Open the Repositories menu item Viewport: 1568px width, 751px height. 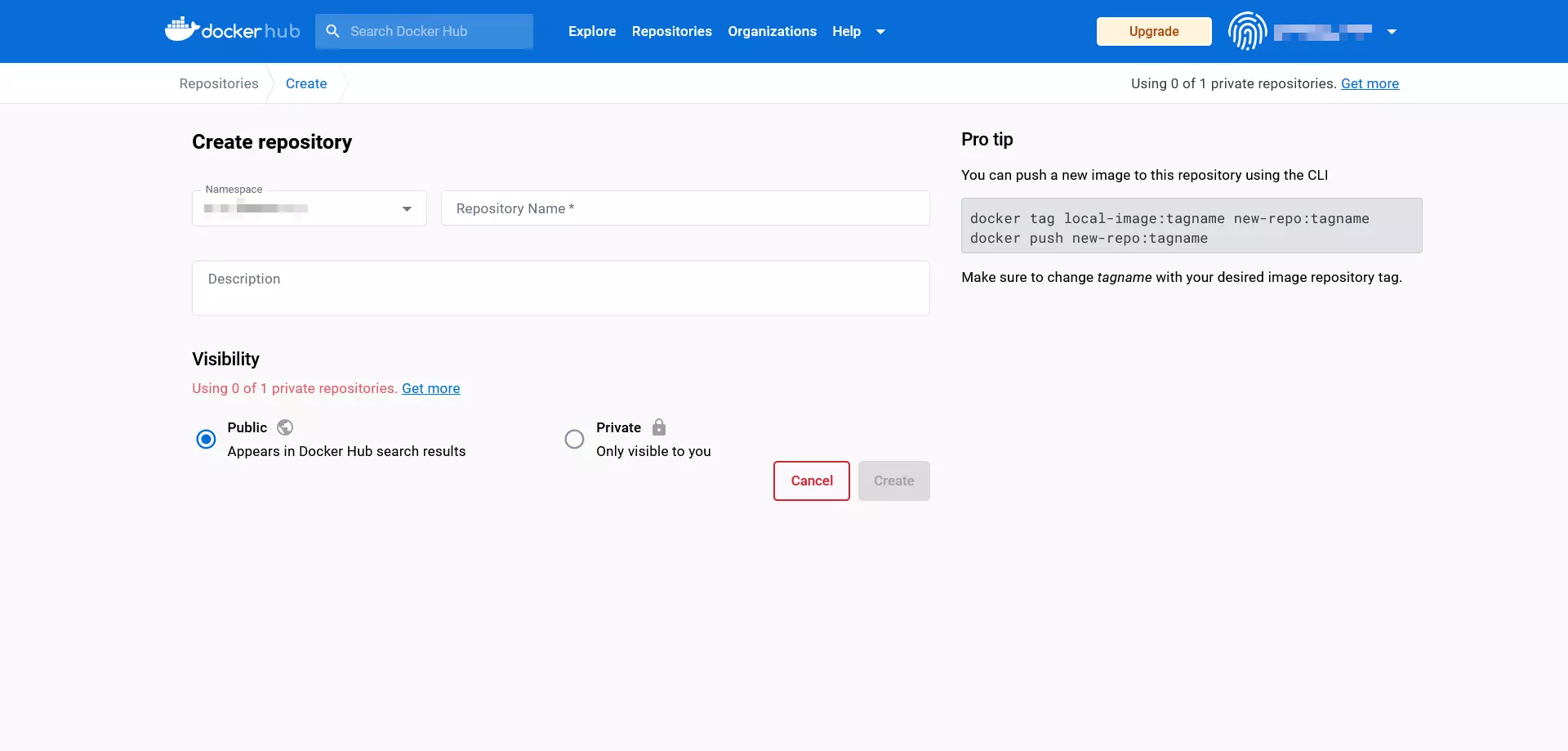click(671, 31)
